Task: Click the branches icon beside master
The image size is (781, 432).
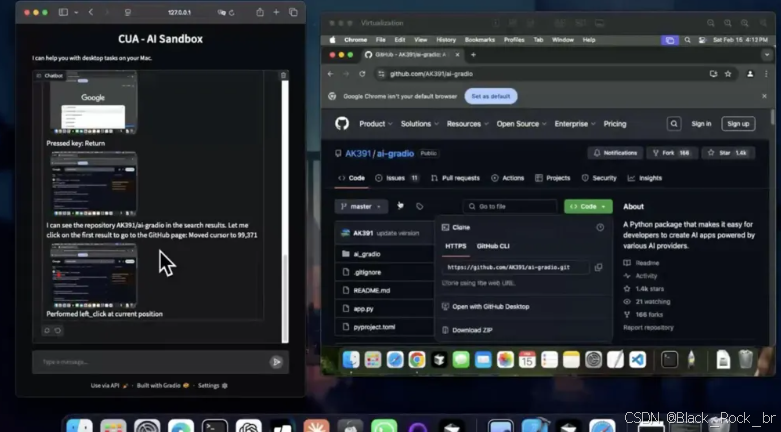Action: (x=400, y=206)
